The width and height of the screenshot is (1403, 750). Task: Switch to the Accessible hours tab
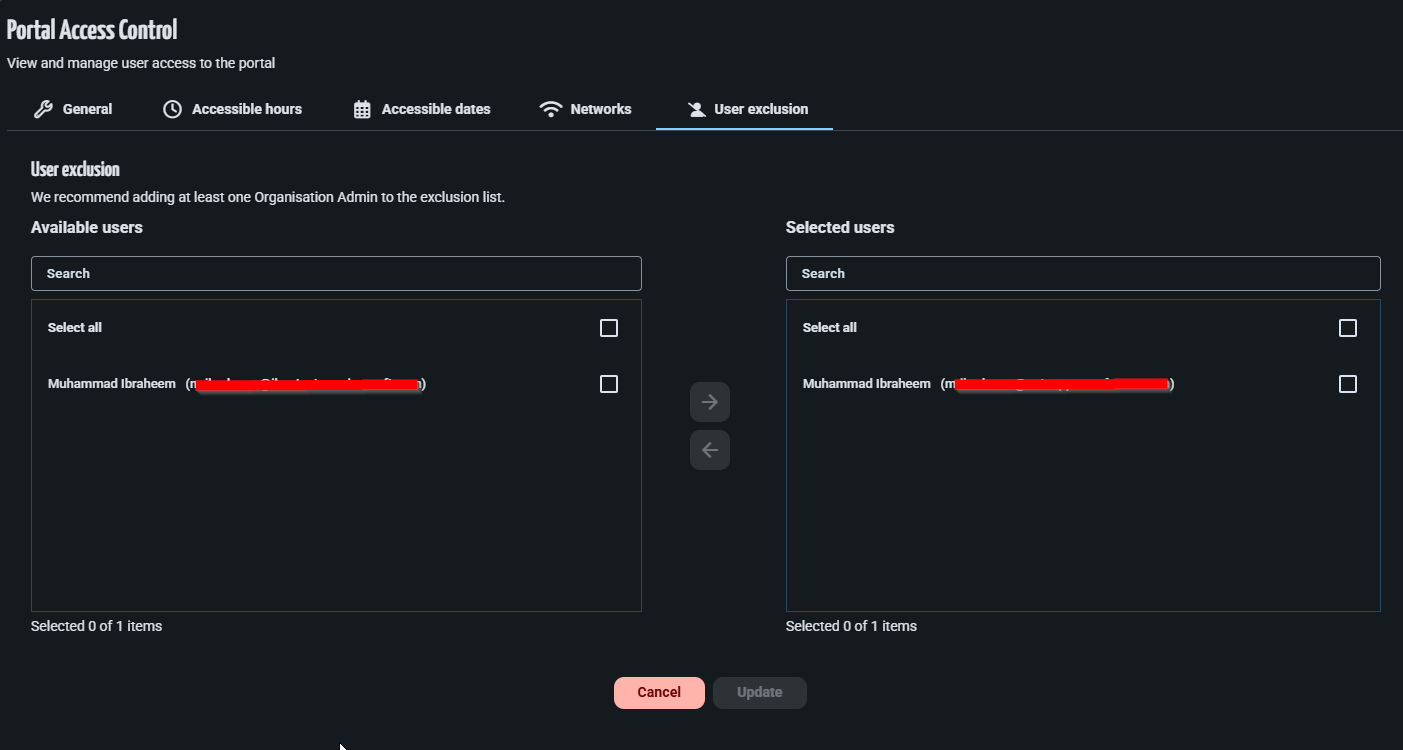pos(232,109)
